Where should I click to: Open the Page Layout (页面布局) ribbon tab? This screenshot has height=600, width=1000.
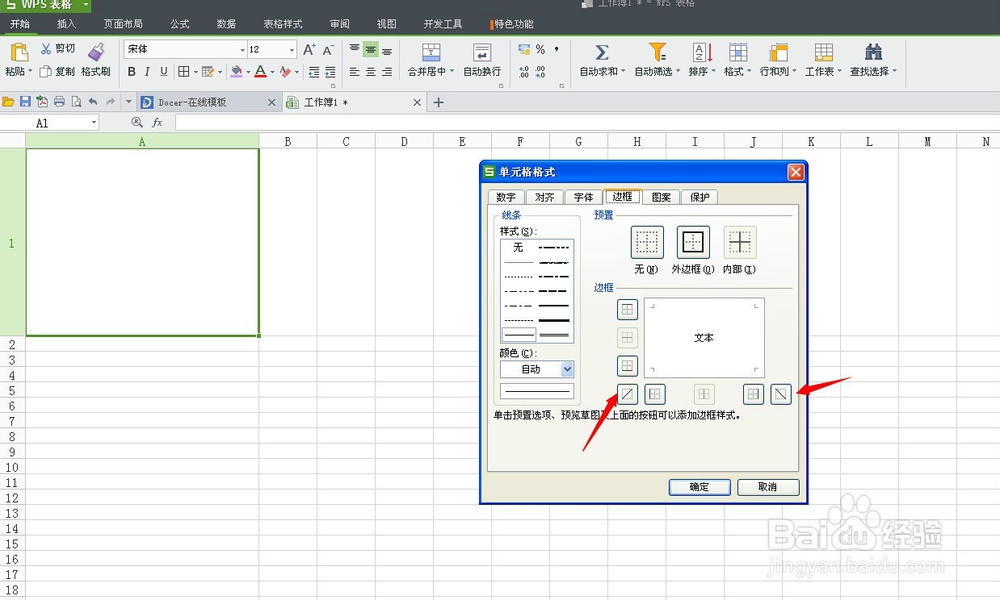tap(123, 24)
